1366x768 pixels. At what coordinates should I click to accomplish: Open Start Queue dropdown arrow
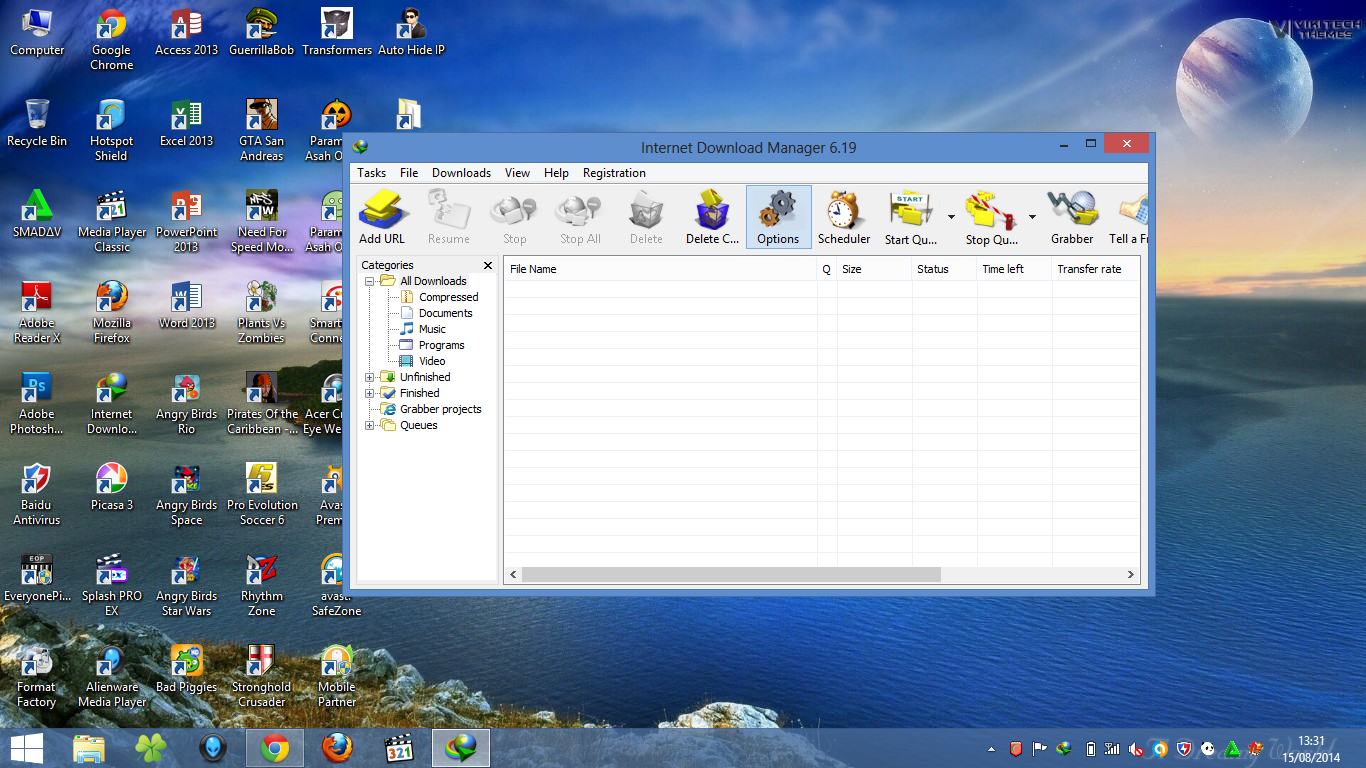[951, 216]
